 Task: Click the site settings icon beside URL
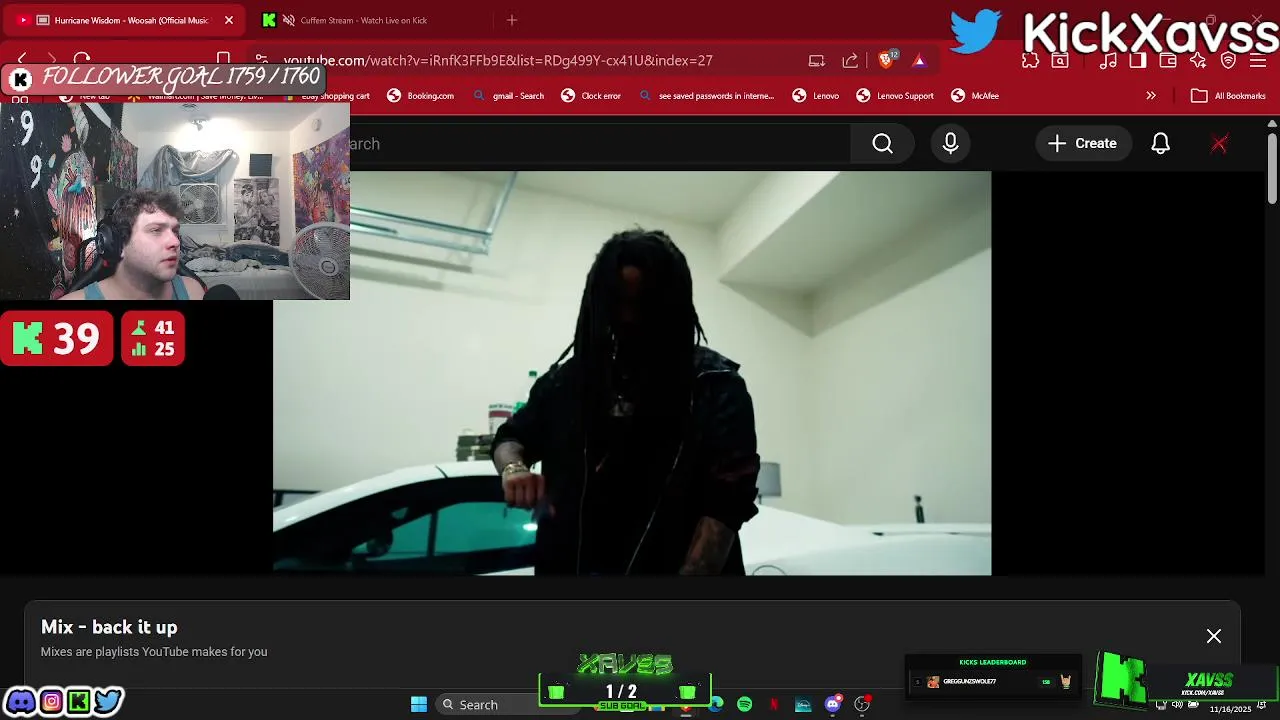(261, 60)
